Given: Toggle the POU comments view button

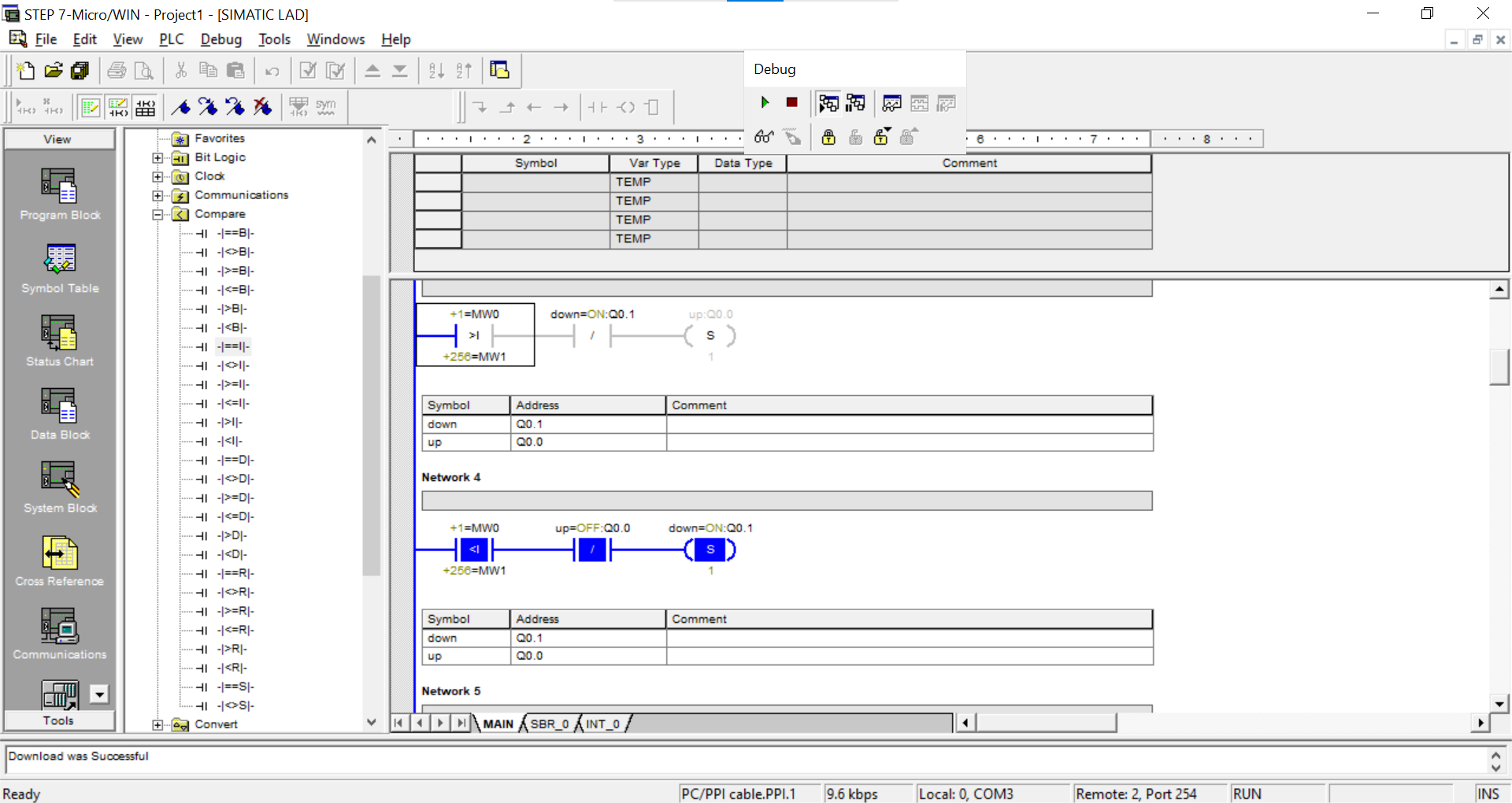Looking at the screenshot, I should pyautogui.click(x=91, y=107).
